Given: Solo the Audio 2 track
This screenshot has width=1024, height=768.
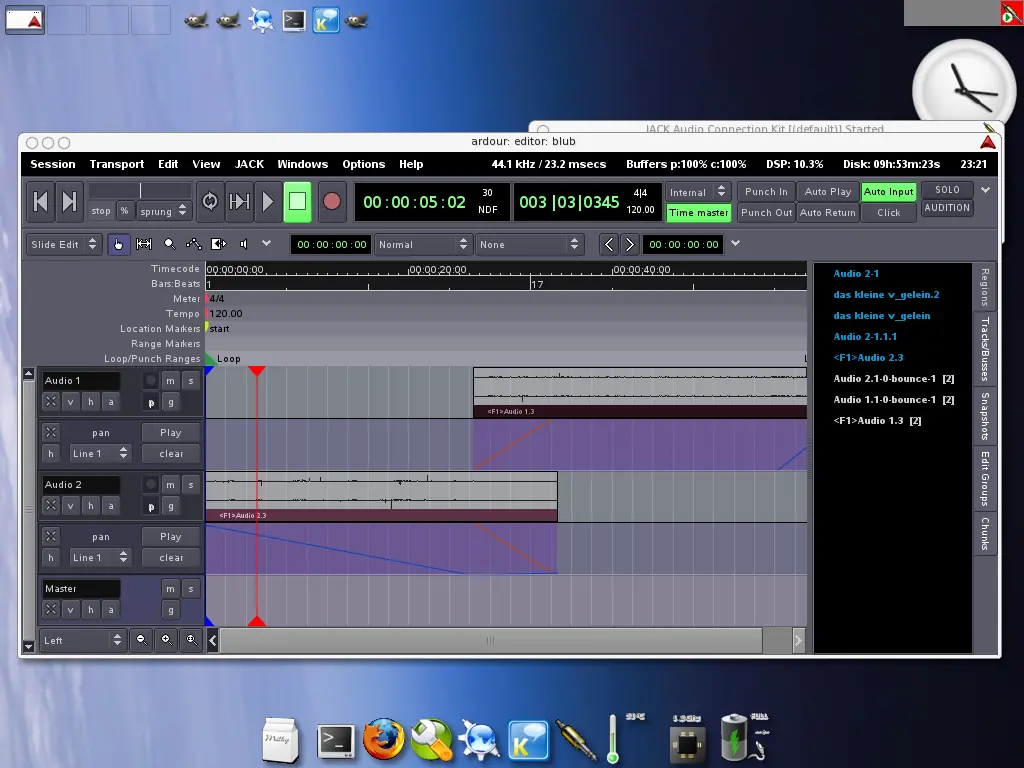Looking at the screenshot, I should pos(191,485).
